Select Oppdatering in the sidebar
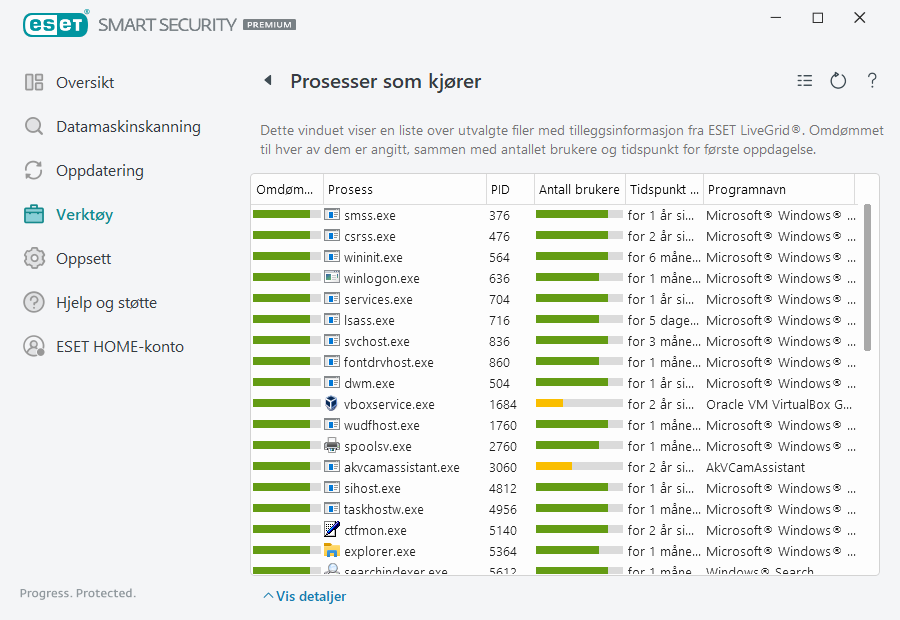900x620 pixels. [x=99, y=170]
